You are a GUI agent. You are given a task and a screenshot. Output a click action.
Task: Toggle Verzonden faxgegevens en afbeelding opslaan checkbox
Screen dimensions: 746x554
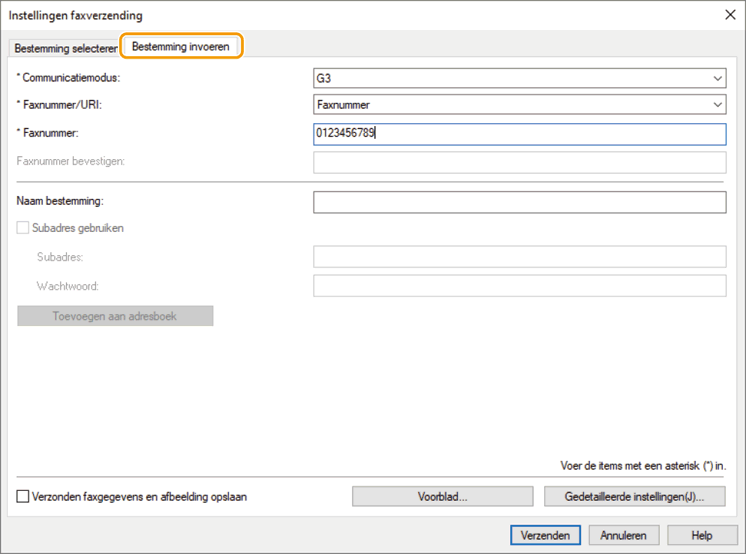click(x=24, y=496)
